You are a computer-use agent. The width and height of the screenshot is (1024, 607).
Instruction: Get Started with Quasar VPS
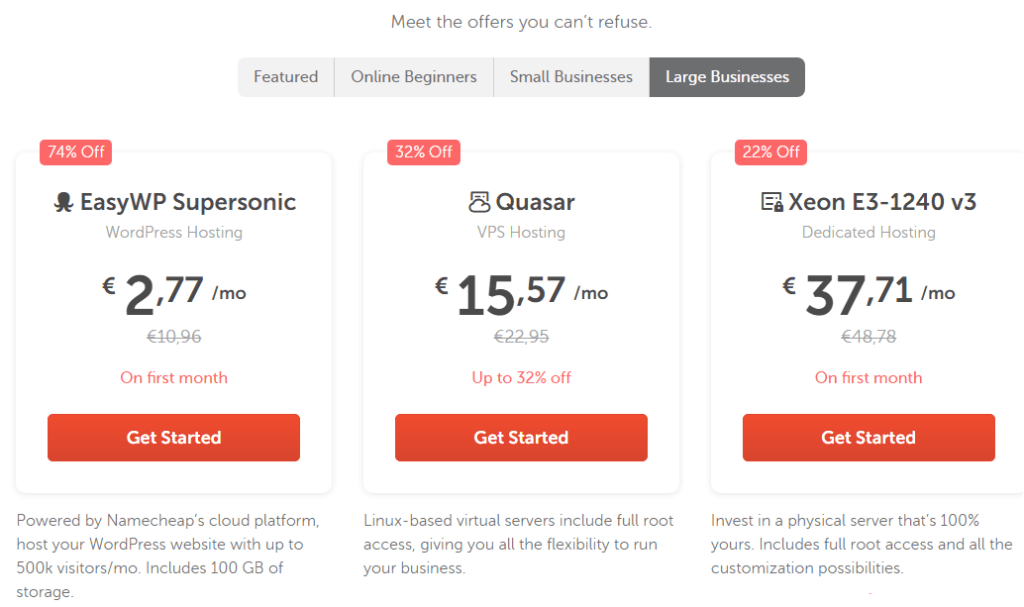click(521, 438)
